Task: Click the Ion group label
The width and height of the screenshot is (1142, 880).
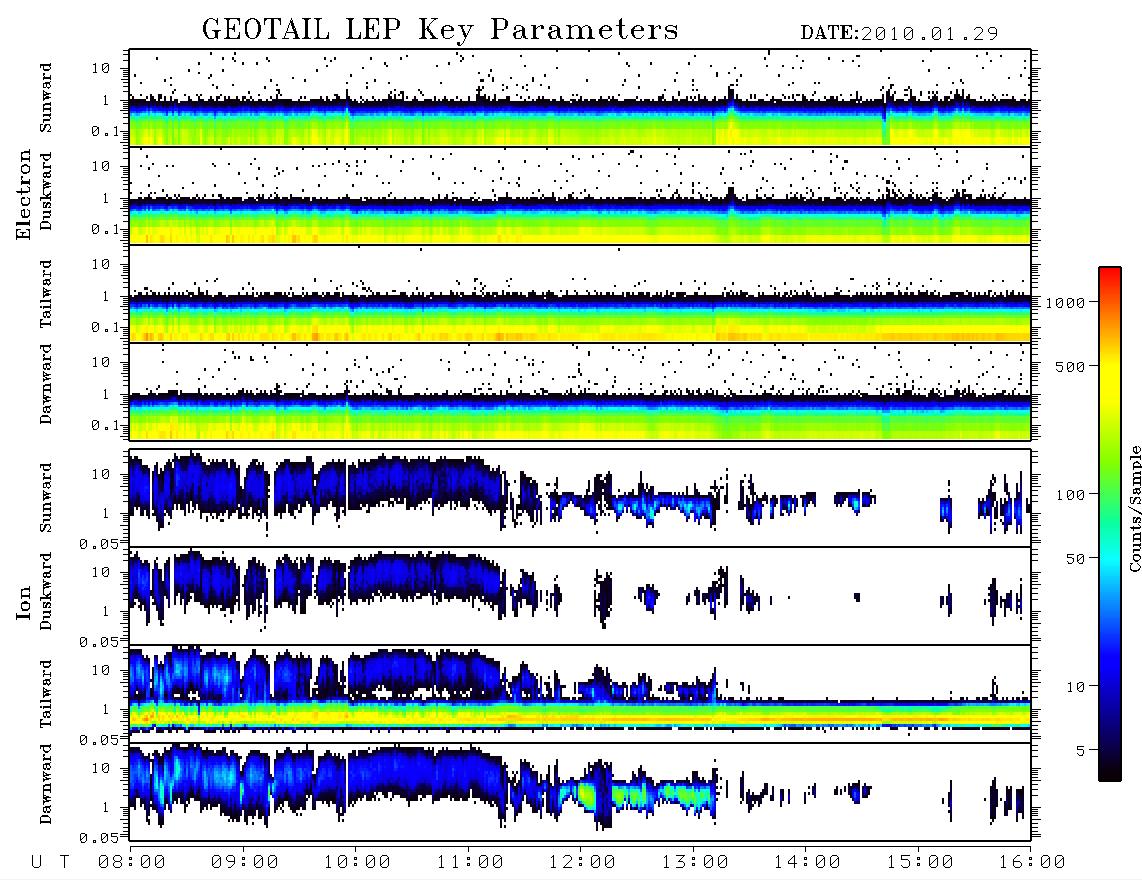Action: [24, 603]
